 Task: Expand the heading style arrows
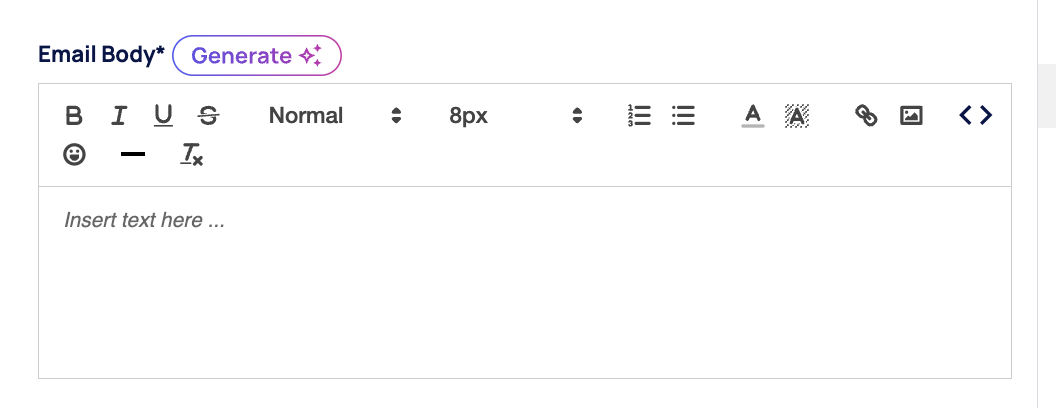(396, 116)
